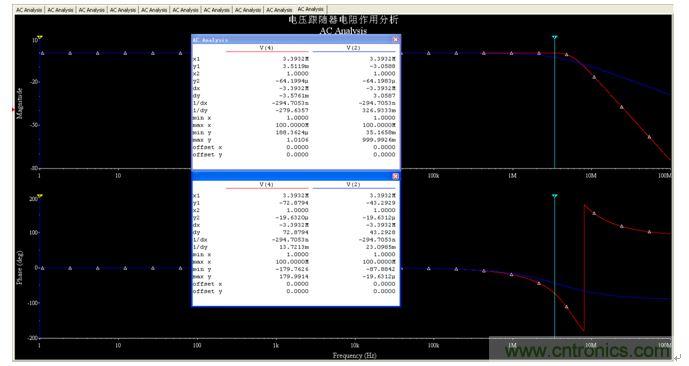Open the www.cntronics.com watermark link
Screen dimensions: 689x366
tap(587, 351)
